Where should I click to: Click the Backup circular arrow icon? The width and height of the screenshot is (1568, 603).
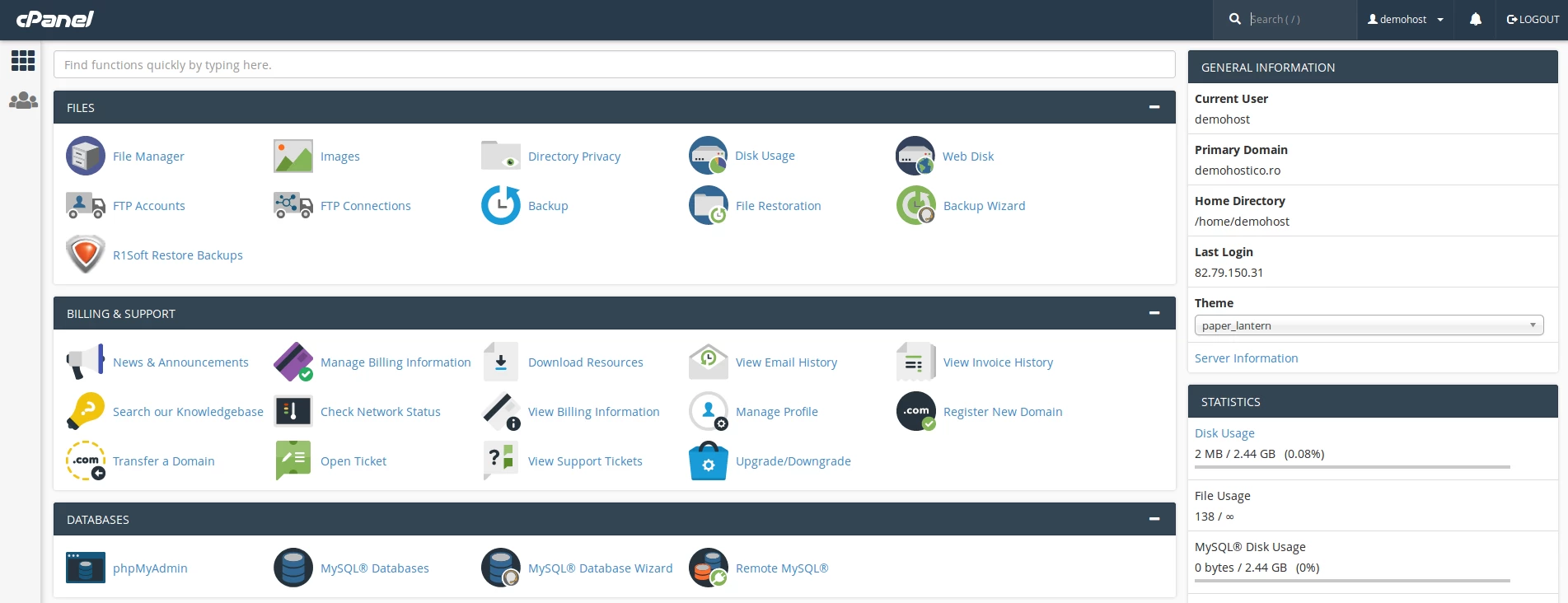click(501, 205)
